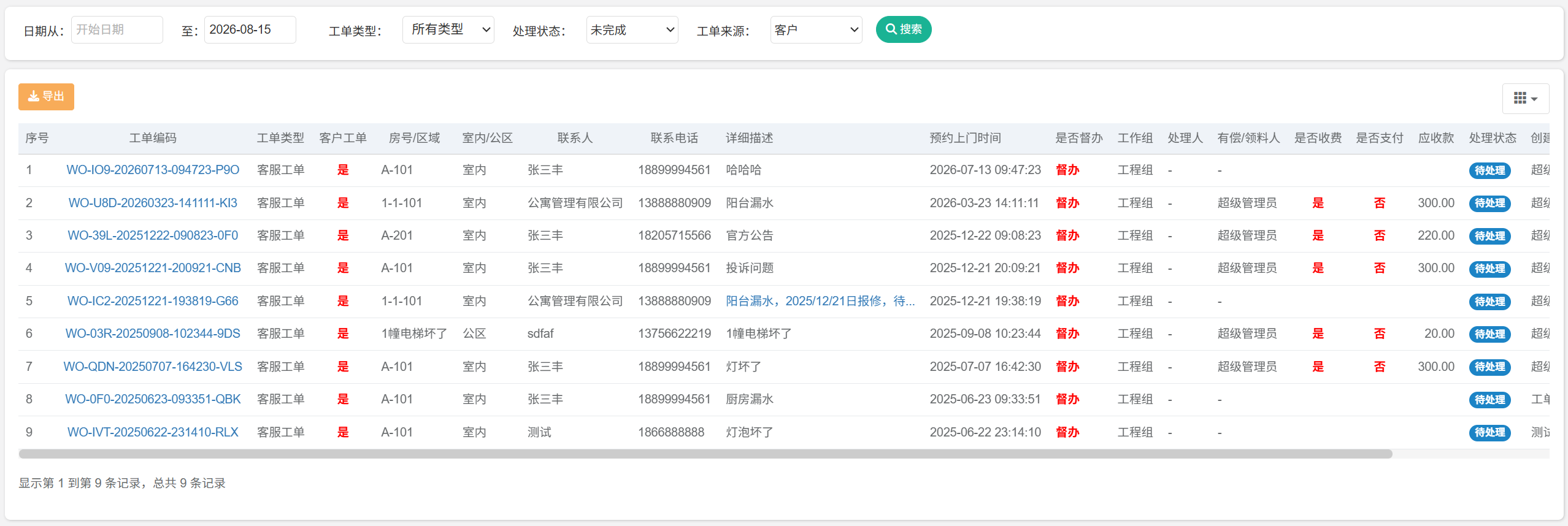
Task: Open work order WO-03R-20250908-102344-9DS
Action: (153, 334)
